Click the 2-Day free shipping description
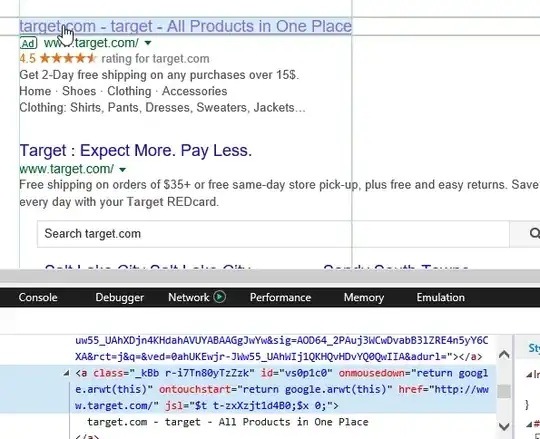Screen dimensions: 540x439 pos(159,75)
